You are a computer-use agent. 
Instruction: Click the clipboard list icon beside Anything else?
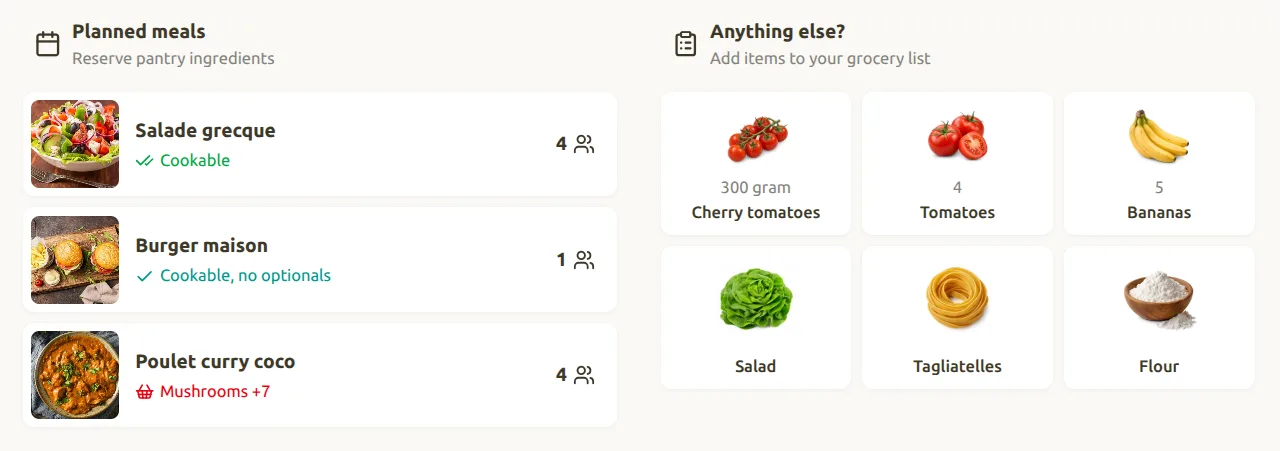(685, 44)
